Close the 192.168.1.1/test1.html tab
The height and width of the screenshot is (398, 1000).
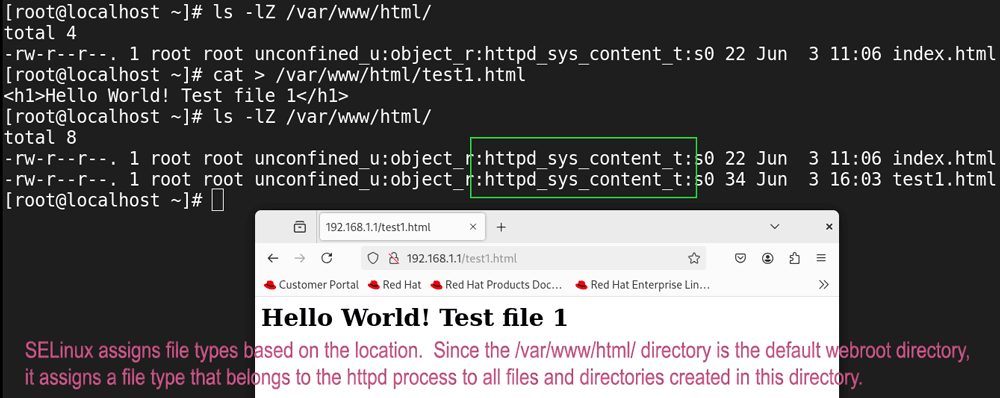pyautogui.click(x=473, y=226)
